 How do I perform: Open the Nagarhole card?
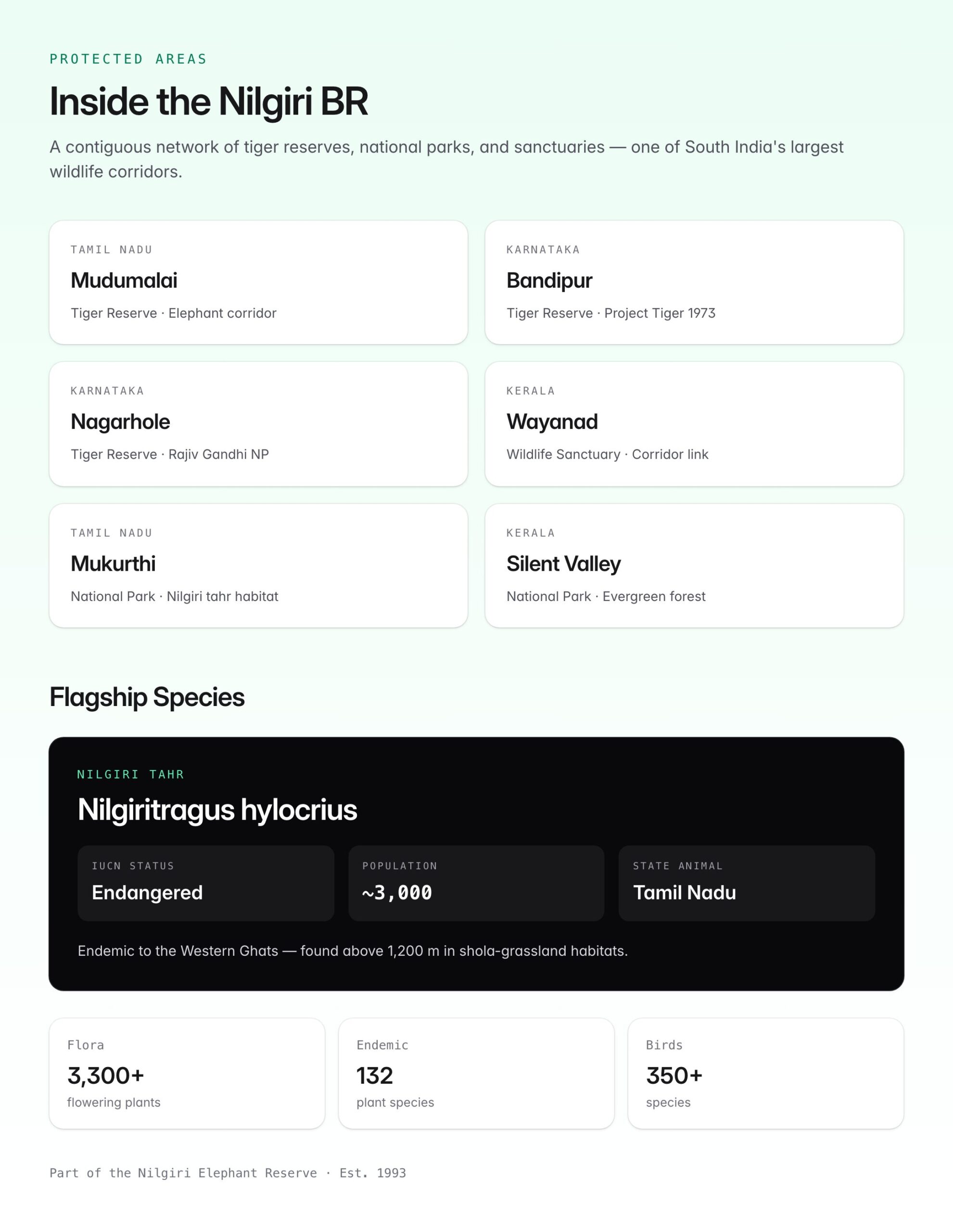(258, 423)
